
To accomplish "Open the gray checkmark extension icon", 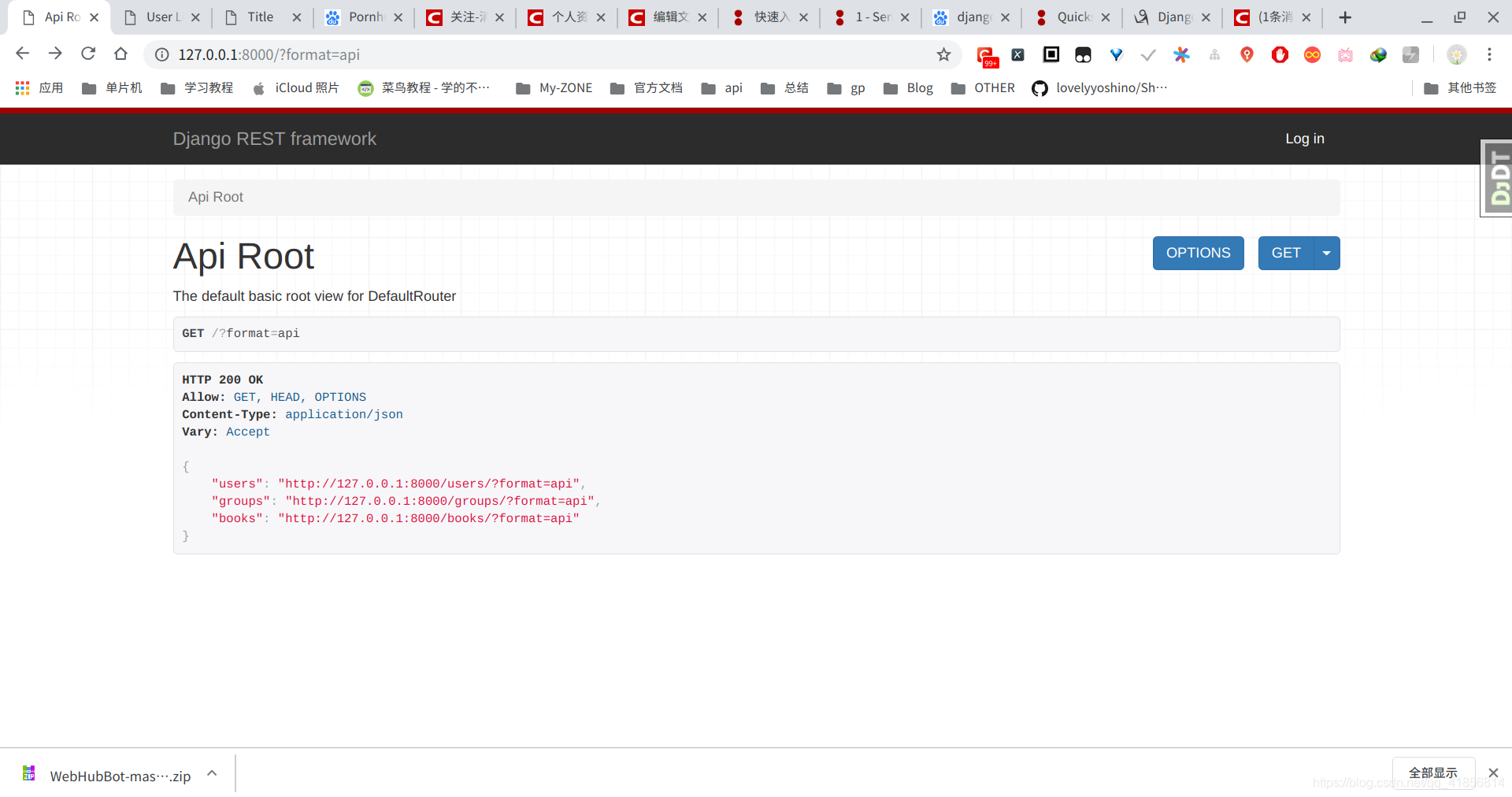I will [1148, 54].
